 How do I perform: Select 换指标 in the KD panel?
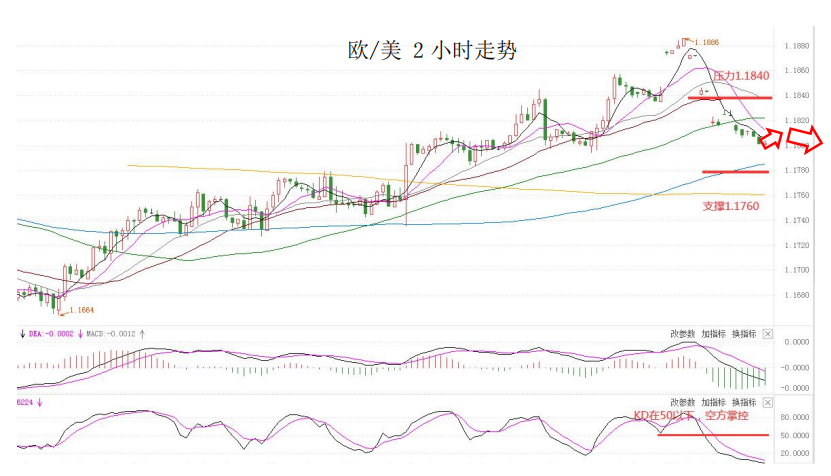click(744, 402)
